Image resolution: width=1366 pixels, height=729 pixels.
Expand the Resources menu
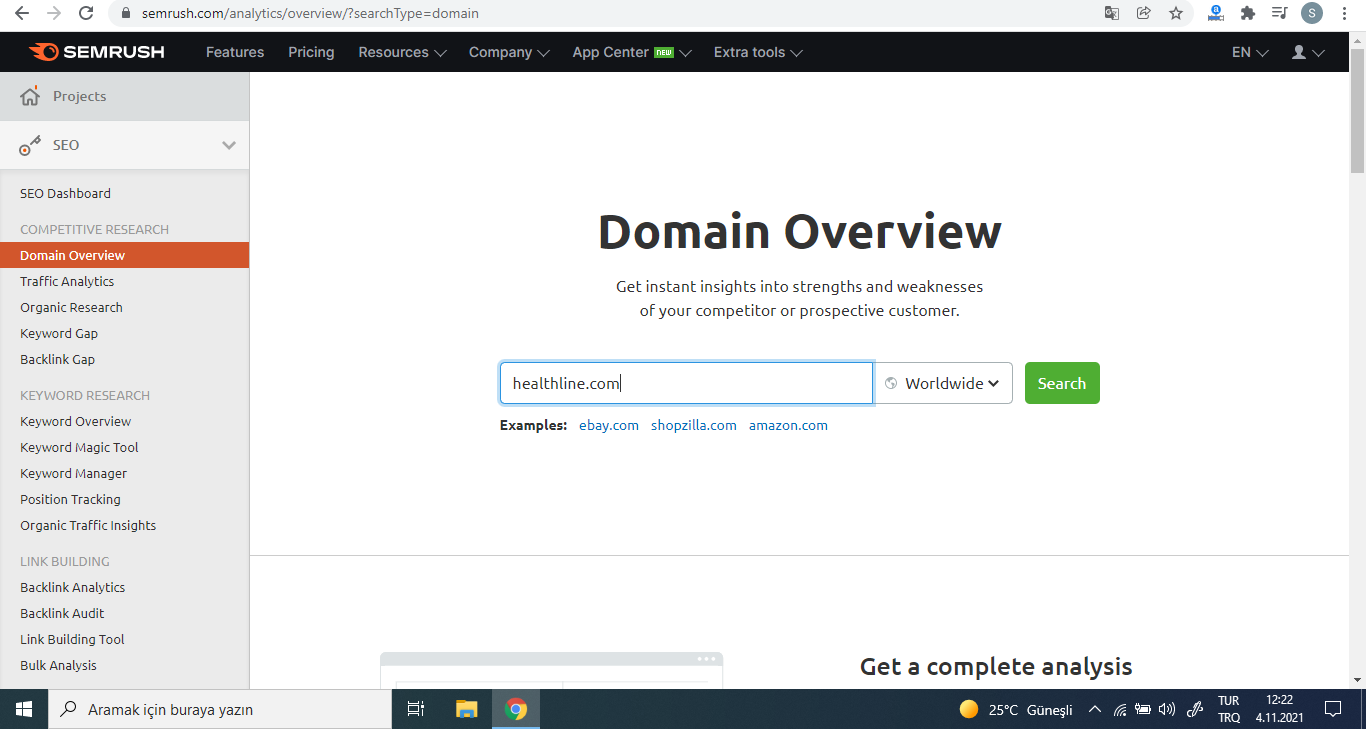pyautogui.click(x=402, y=52)
